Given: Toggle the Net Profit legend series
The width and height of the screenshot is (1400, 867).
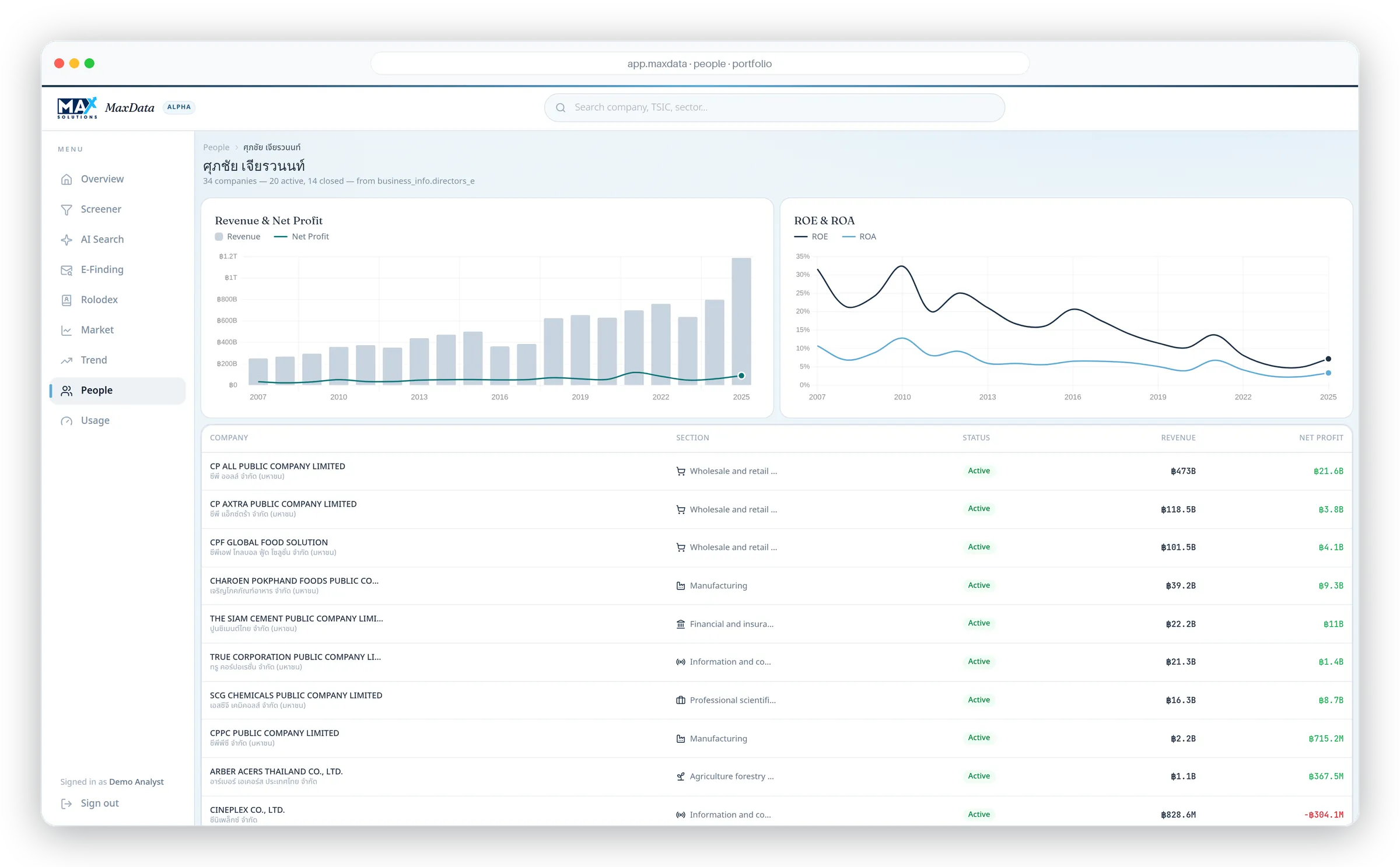Looking at the screenshot, I should 302,237.
